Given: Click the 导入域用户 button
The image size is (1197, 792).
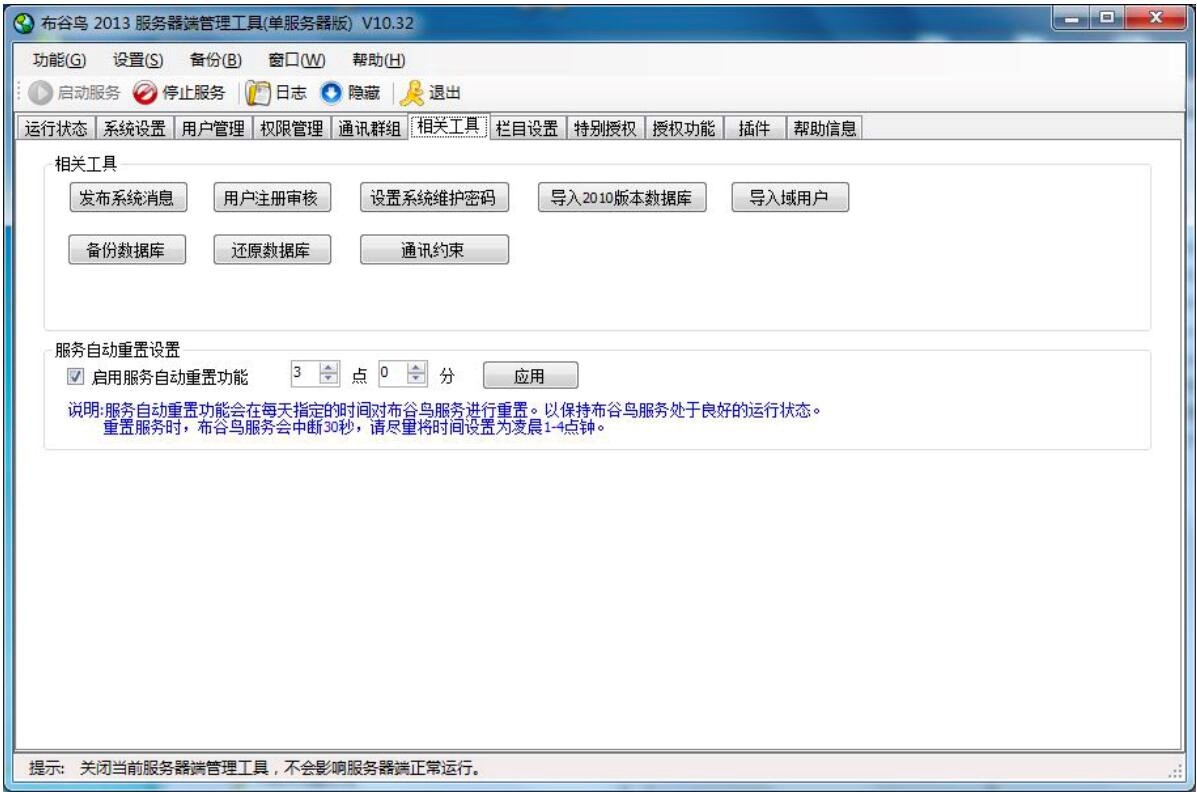Looking at the screenshot, I should 789,198.
